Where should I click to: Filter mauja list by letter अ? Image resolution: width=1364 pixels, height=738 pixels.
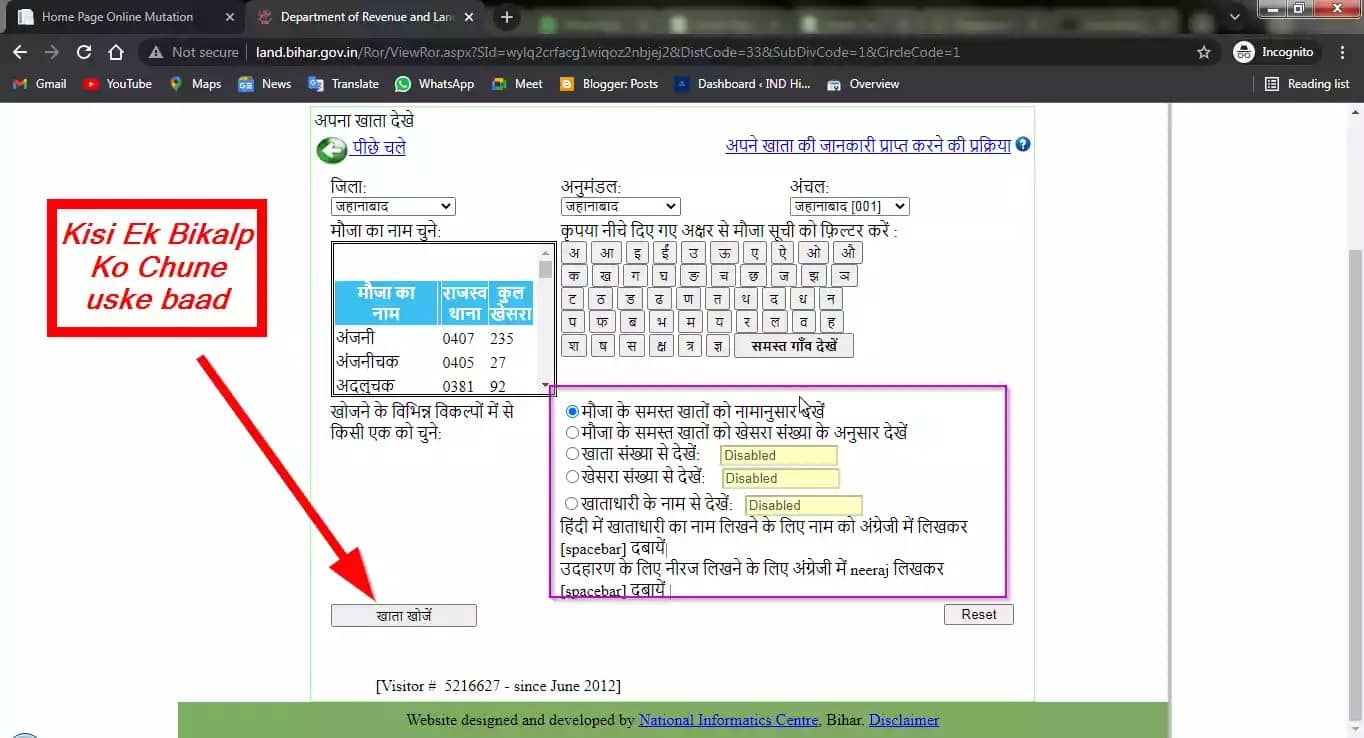point(573,253)
